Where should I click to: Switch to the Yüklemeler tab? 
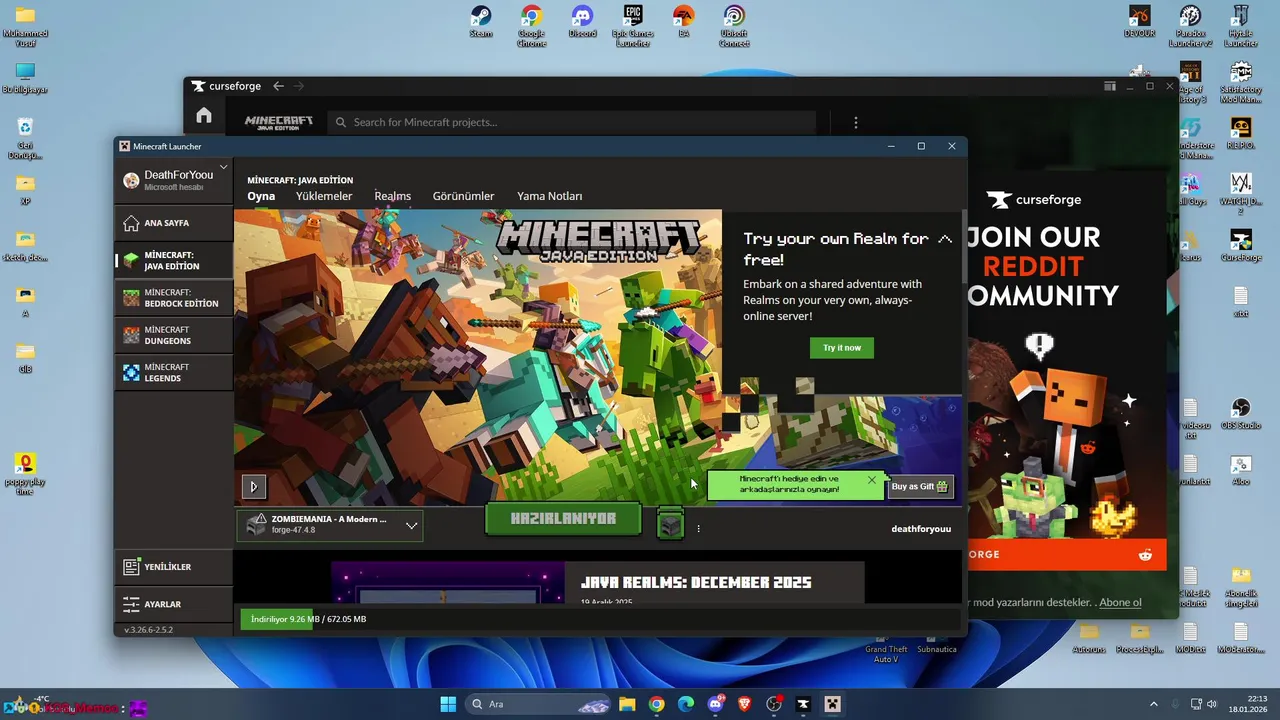pos(324,196)
